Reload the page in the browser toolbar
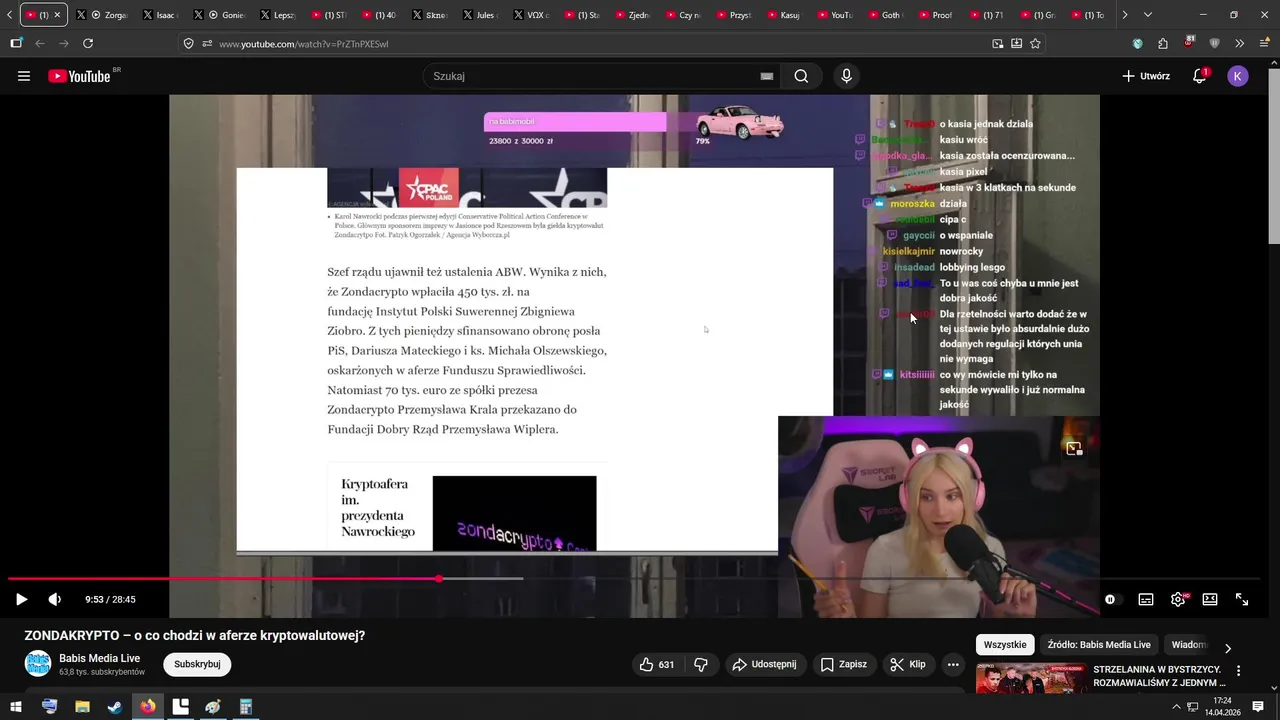 88,43
